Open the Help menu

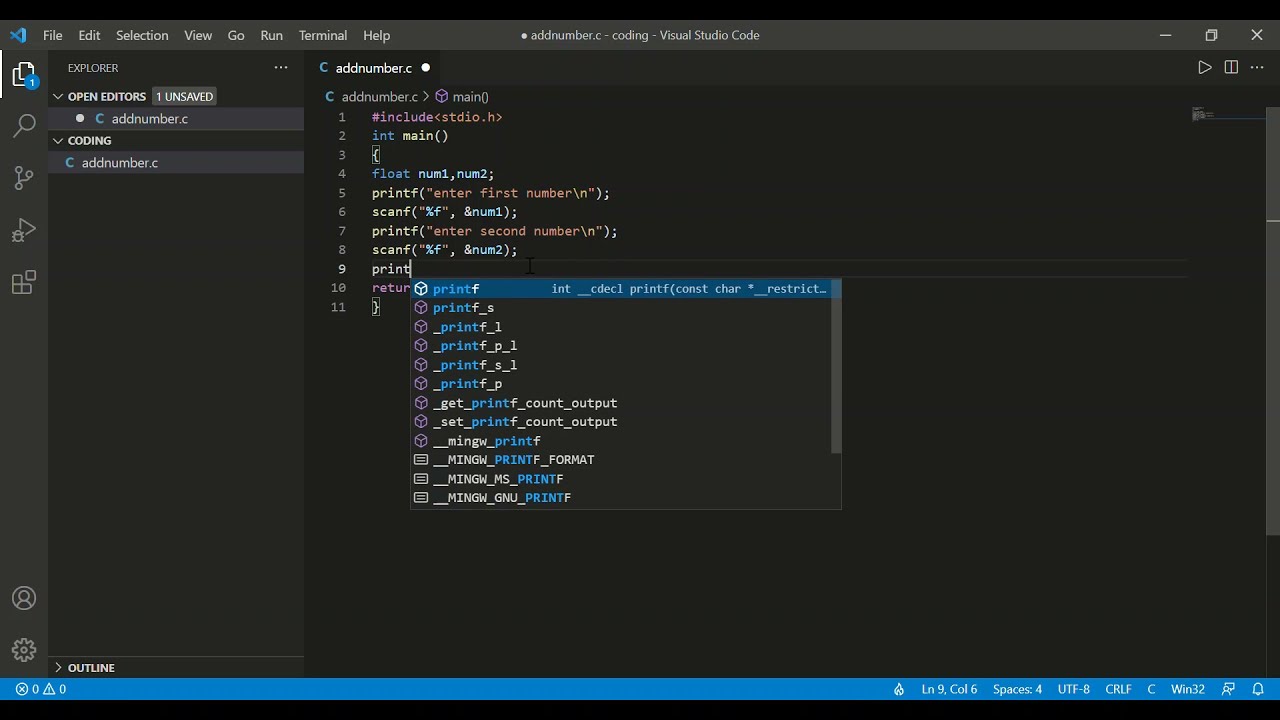point(377,35)
